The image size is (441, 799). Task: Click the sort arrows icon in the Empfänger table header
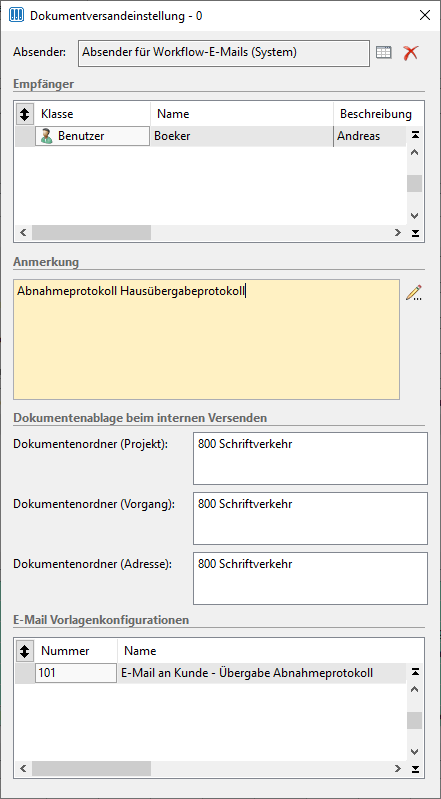(x=24, y=114)
